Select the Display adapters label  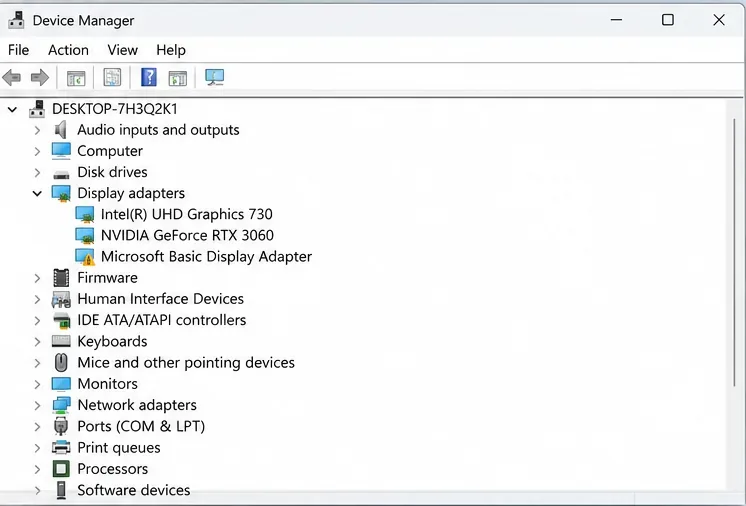131,193
